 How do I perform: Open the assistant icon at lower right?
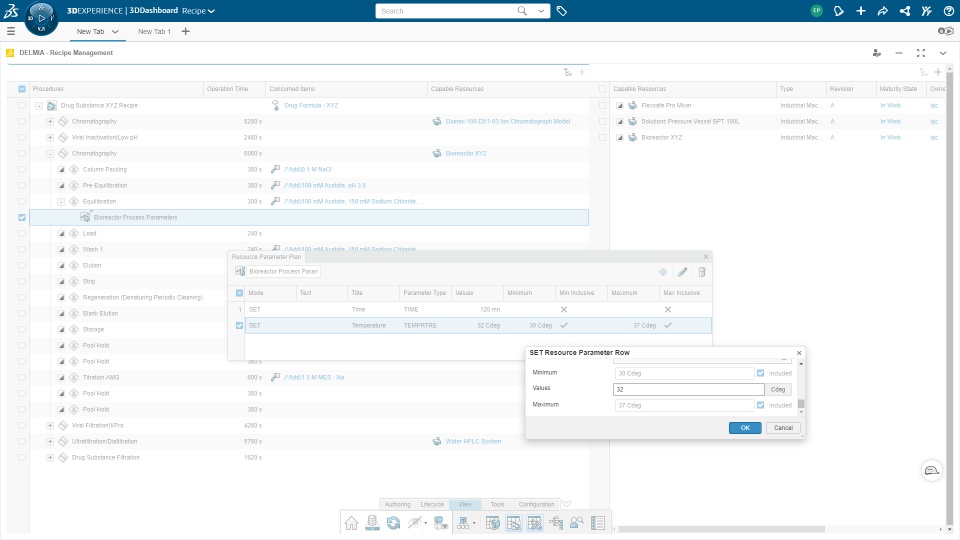(x=932, y=470)
